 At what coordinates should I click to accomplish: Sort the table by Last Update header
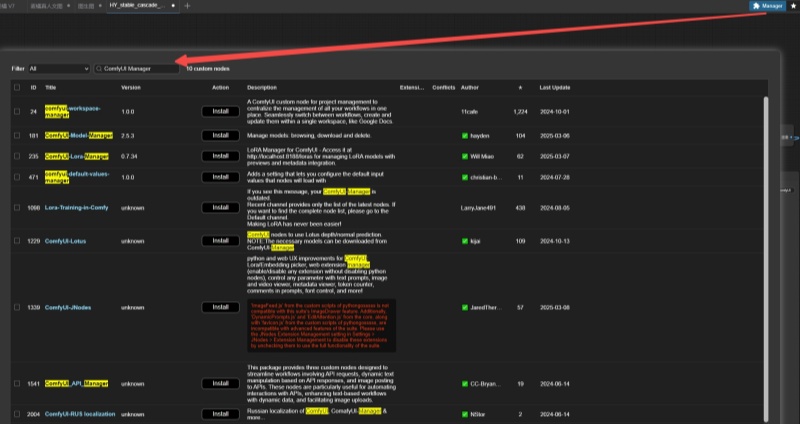click(555, 88)
